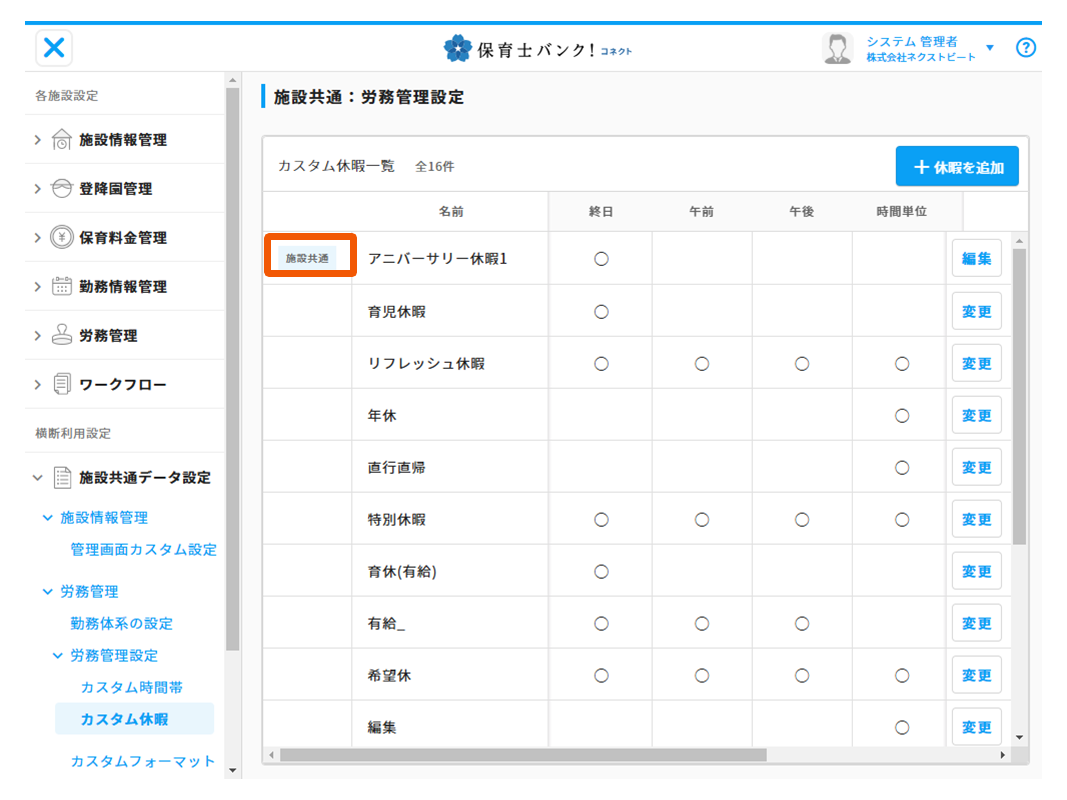Open the help question mark icon
This screenshot has height=800, width=1067.
pos(1025,48)
